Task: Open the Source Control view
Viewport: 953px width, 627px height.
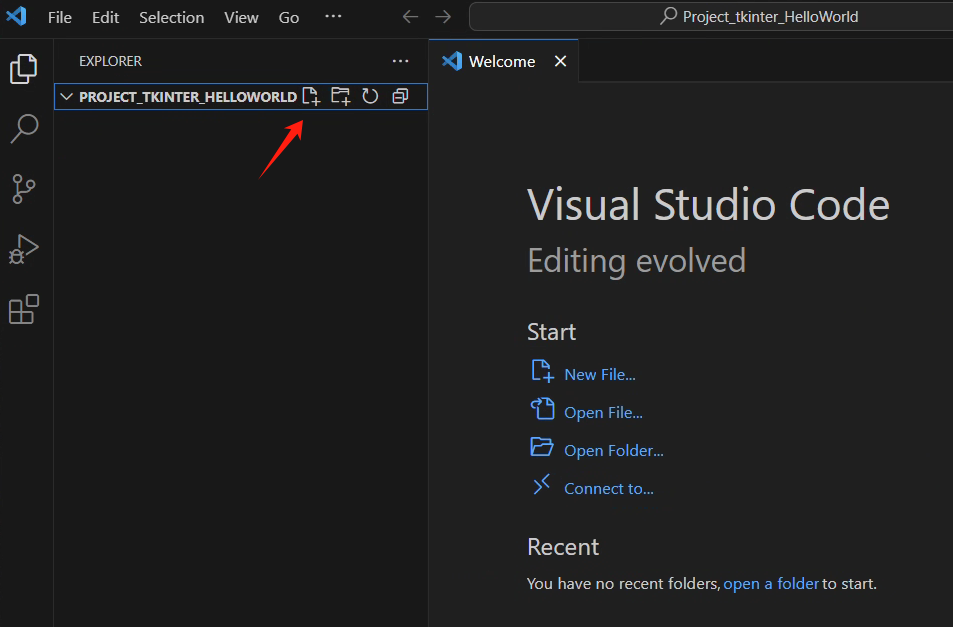Action: [23, 188]
